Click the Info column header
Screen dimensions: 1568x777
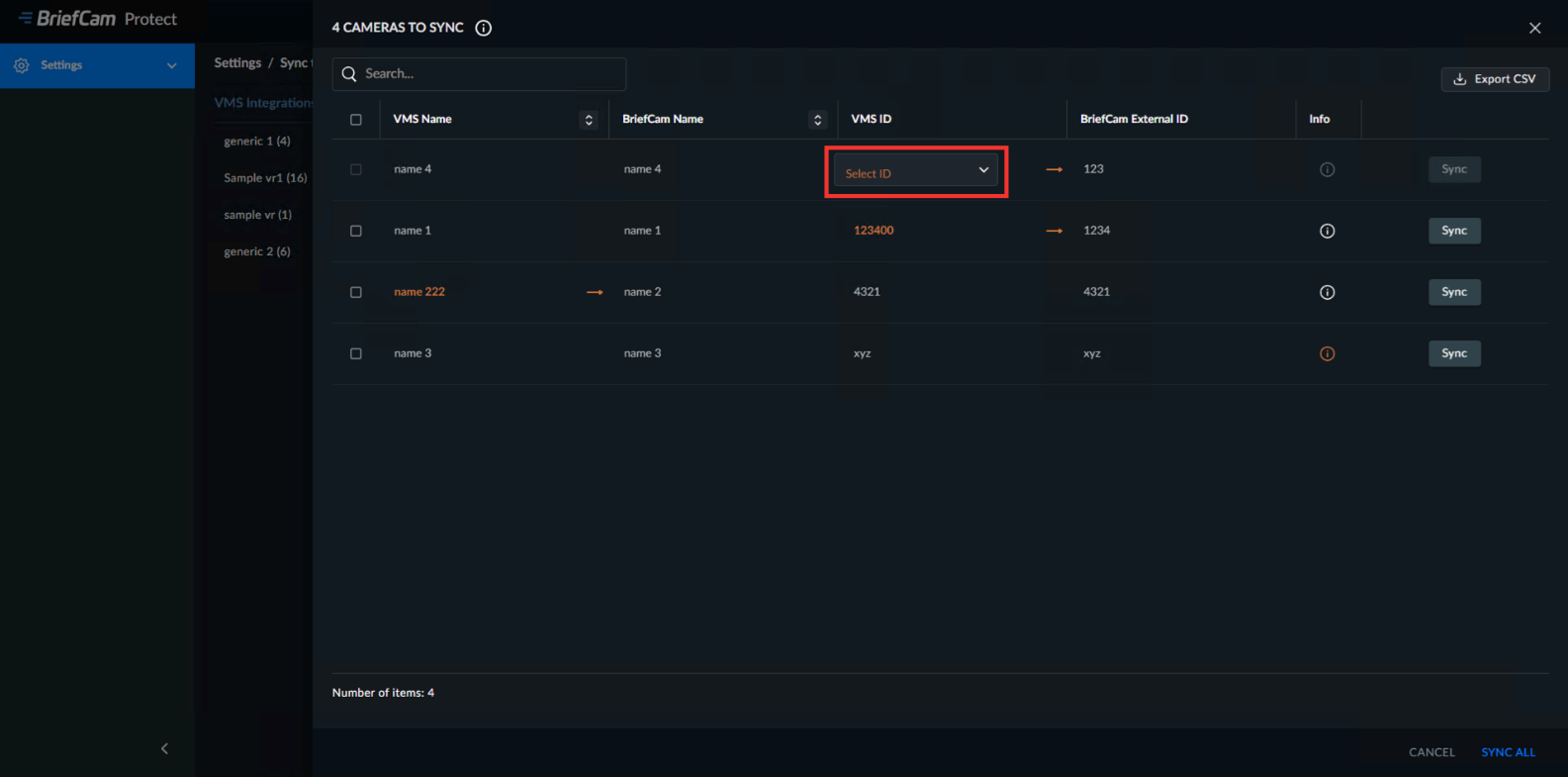tap(1320, 119)
